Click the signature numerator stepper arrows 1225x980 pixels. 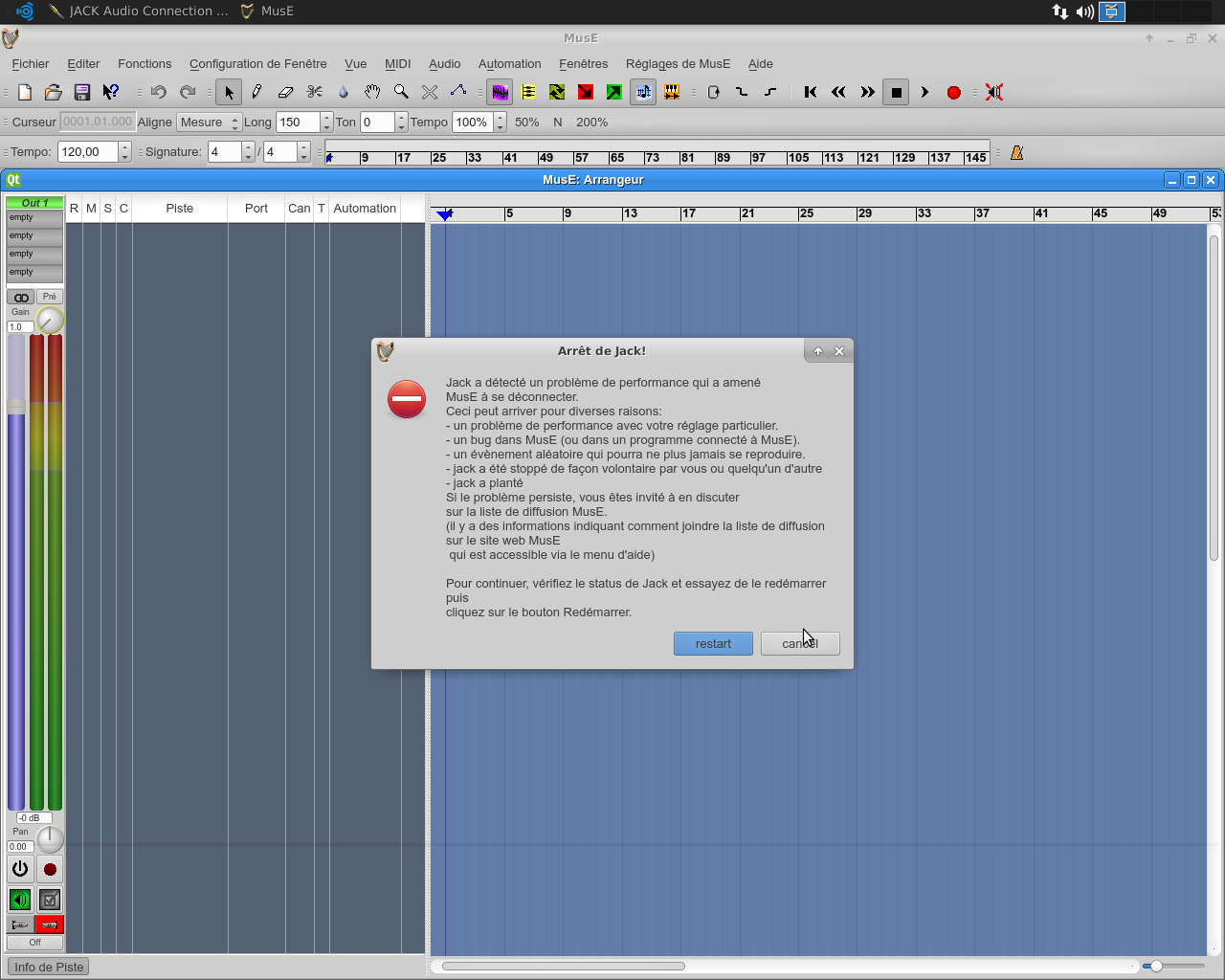click(x=249, y=152)
